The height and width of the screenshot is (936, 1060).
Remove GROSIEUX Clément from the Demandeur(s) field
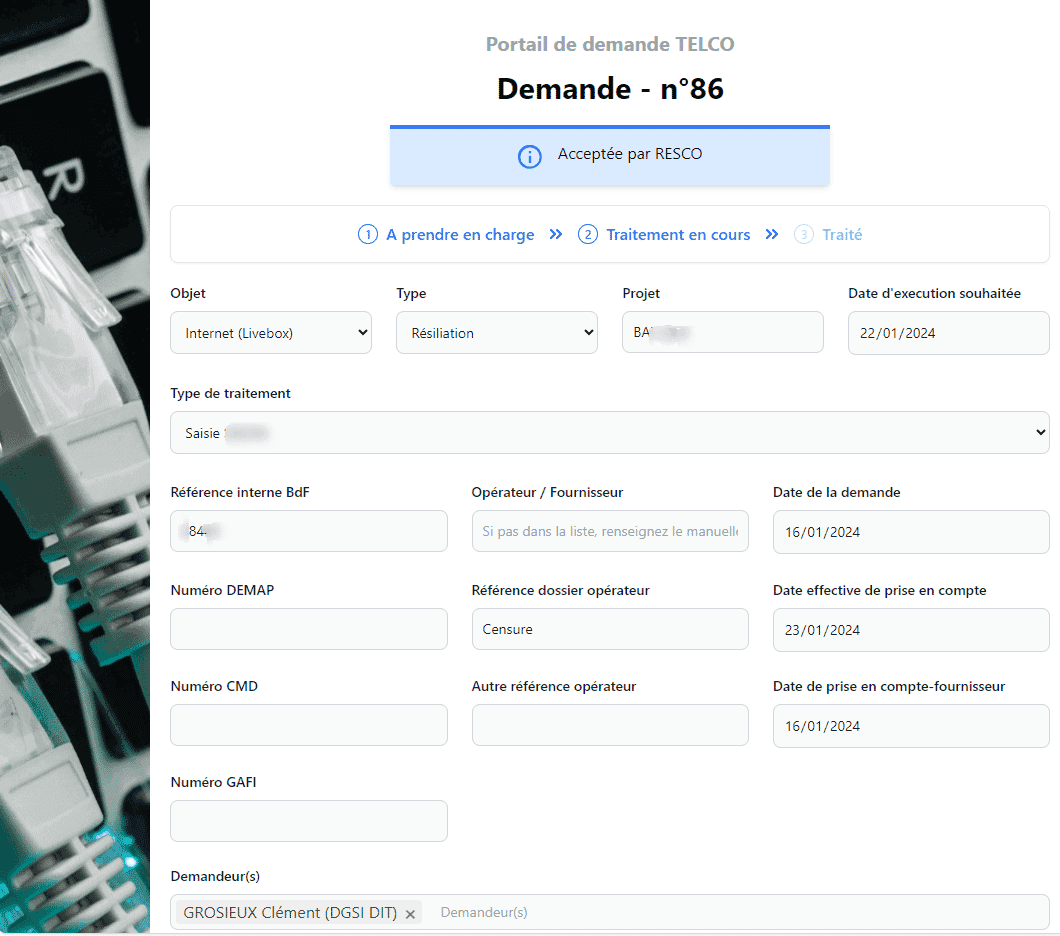point(410,914)
